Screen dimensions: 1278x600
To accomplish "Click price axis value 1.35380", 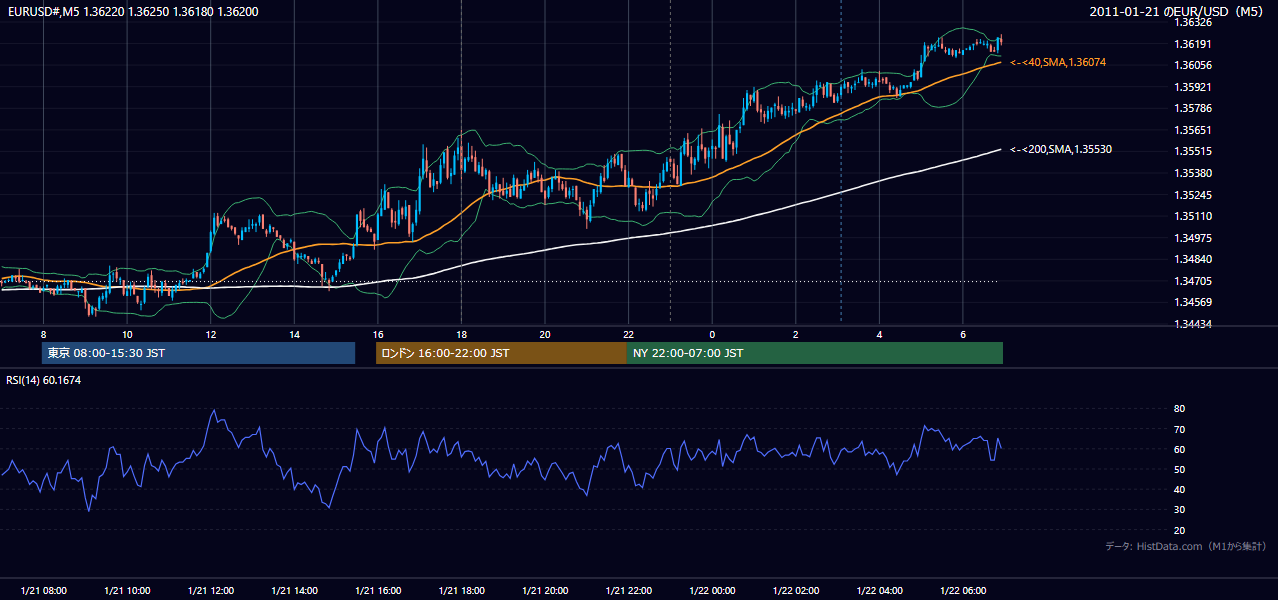I will 1192,173.
